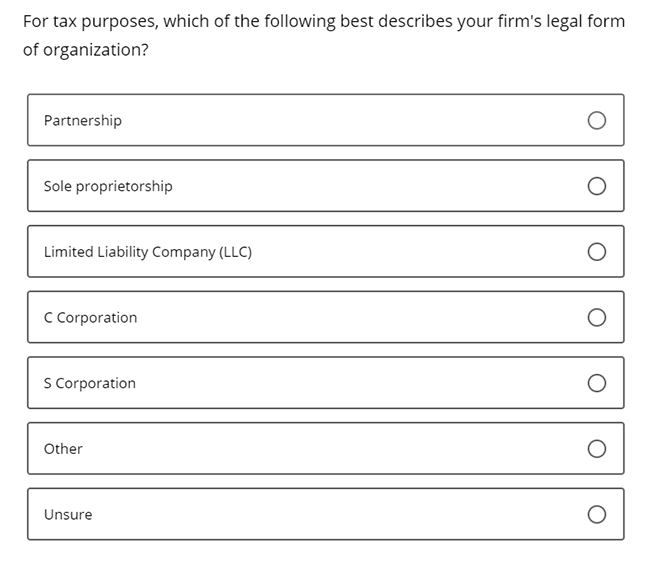Pick the Other radio button
The height and width of the screenshot is (570, 650).
[597, 449]
